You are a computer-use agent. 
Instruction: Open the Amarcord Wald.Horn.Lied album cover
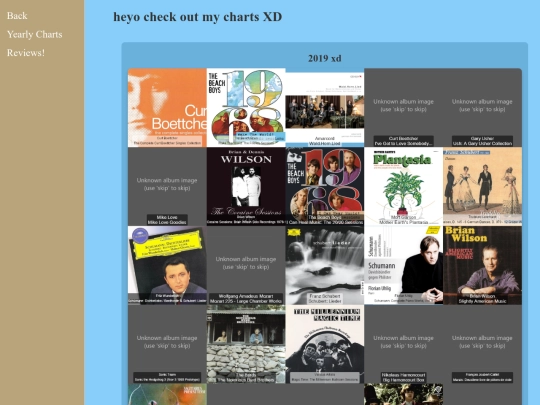325,108
